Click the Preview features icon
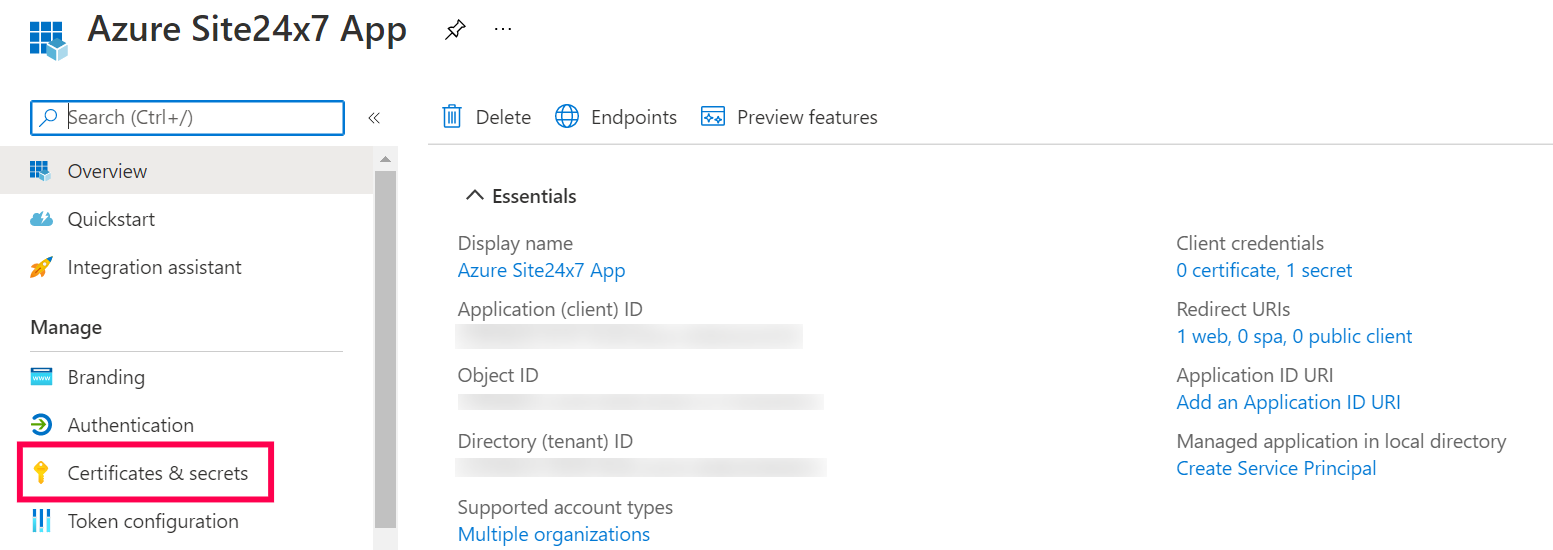Screen dimensions: 1553x550 (713, 117)
